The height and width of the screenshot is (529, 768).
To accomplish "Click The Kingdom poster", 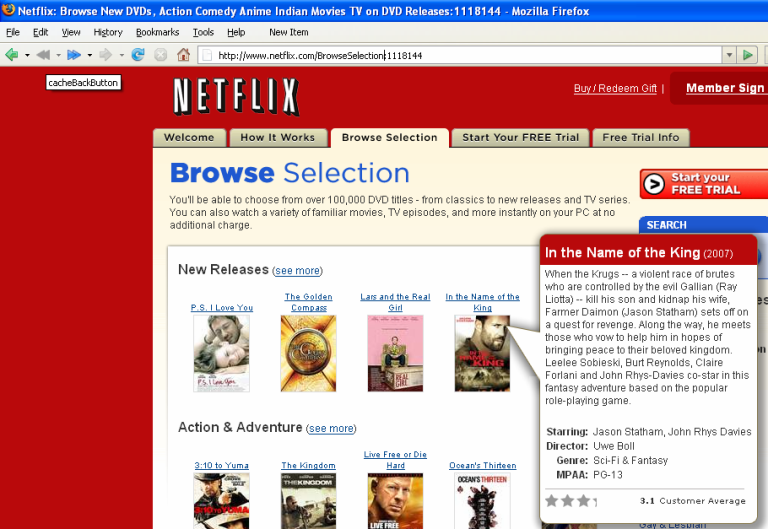I will coord(309,501).
